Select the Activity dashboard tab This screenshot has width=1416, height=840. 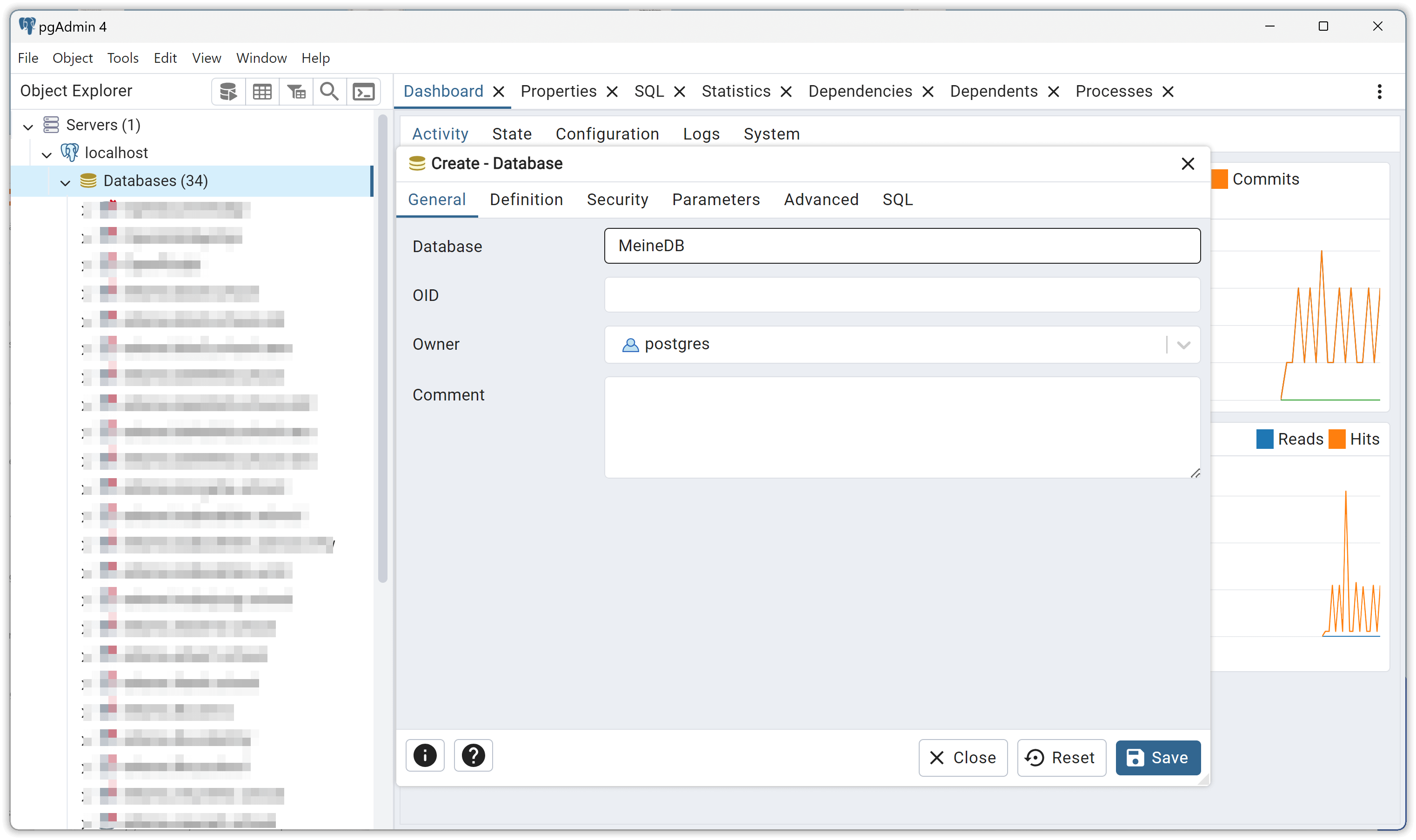(441, 134)
